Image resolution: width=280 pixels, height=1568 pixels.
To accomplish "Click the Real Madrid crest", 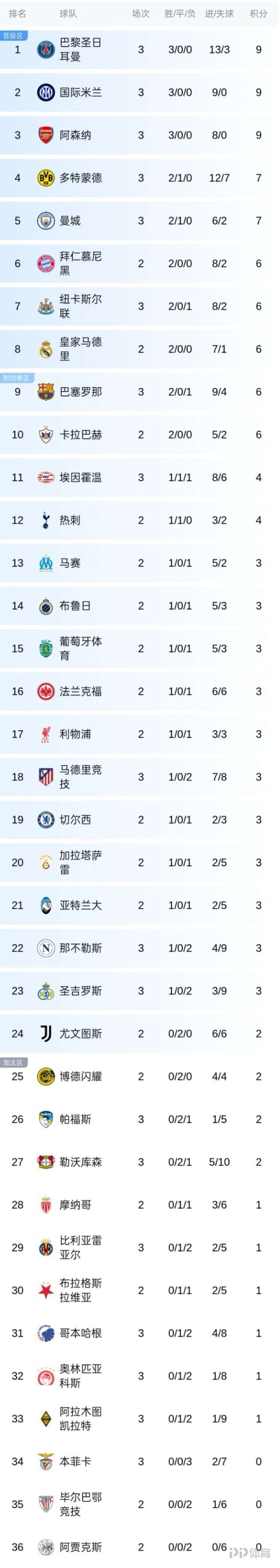I will pos(45,349).
